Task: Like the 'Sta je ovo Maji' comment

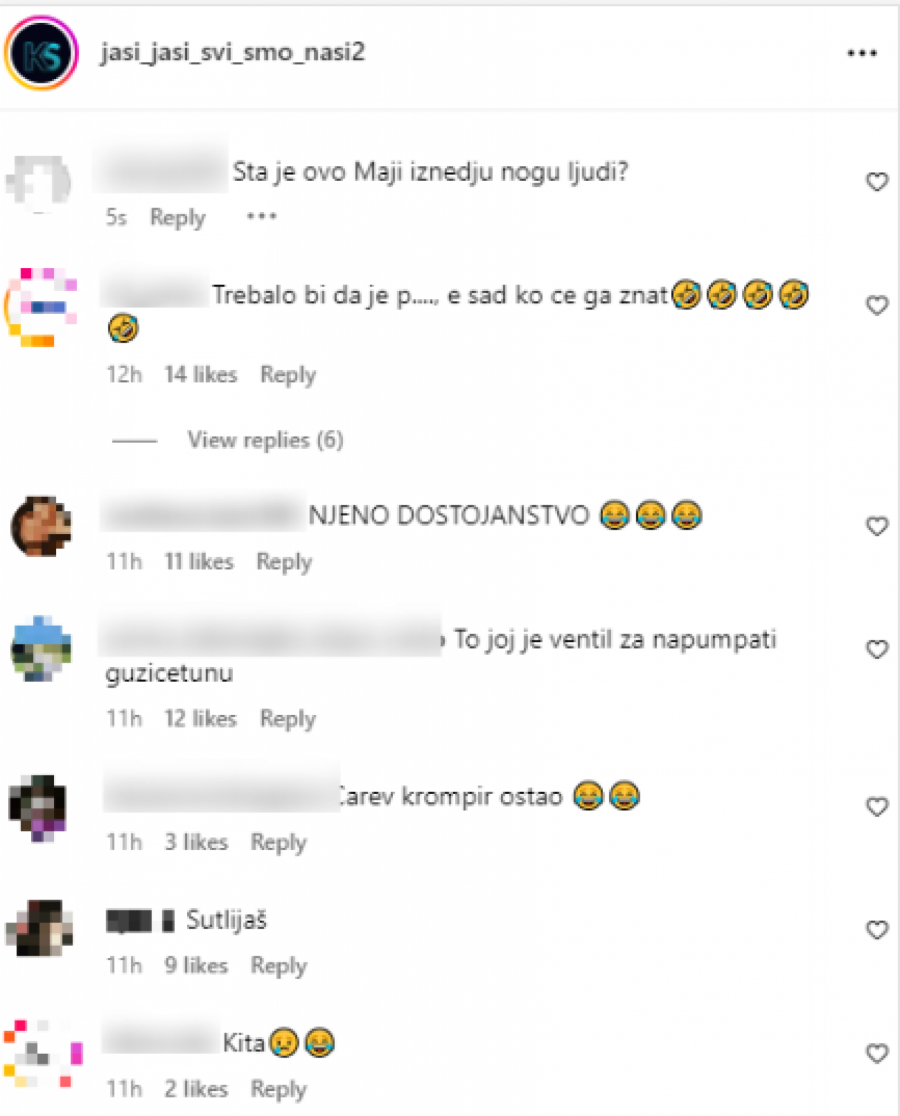Action: (877, 181)
